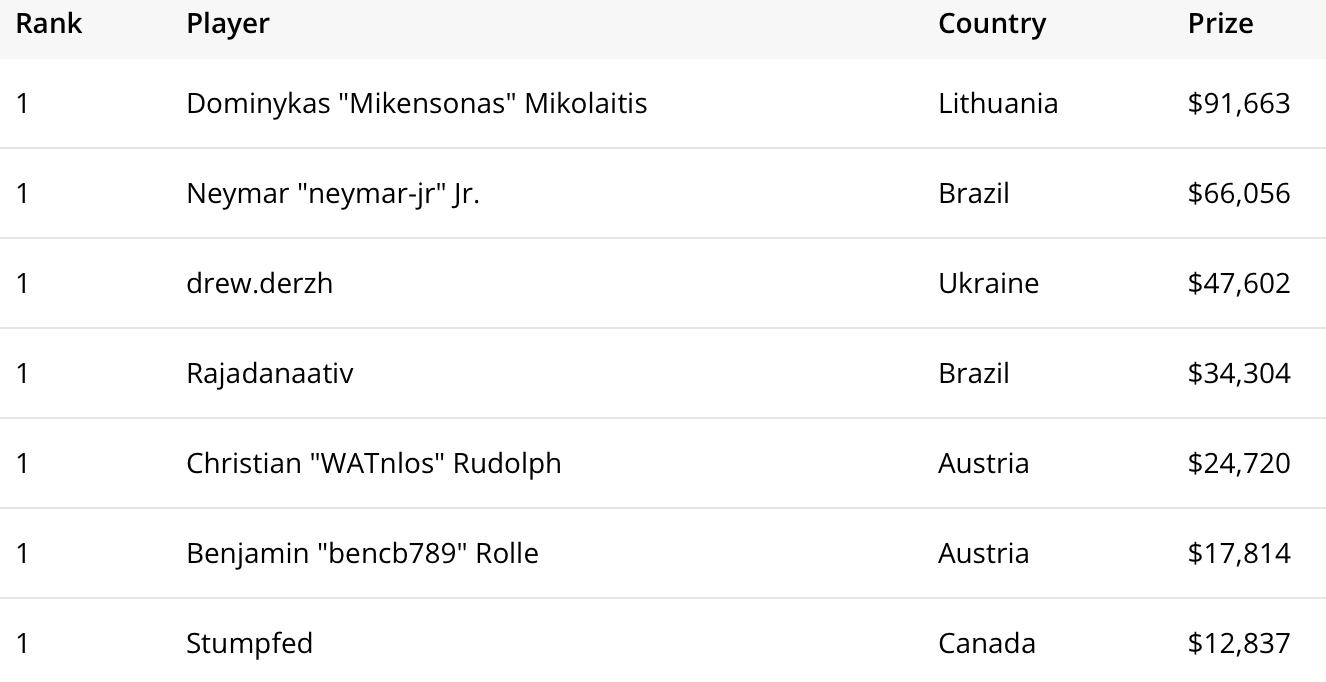Screen dimensions: 1326x682
Task: Click Austria in Christian Rudolph's row
Action: pyautogui.click(x=983, y=463)
